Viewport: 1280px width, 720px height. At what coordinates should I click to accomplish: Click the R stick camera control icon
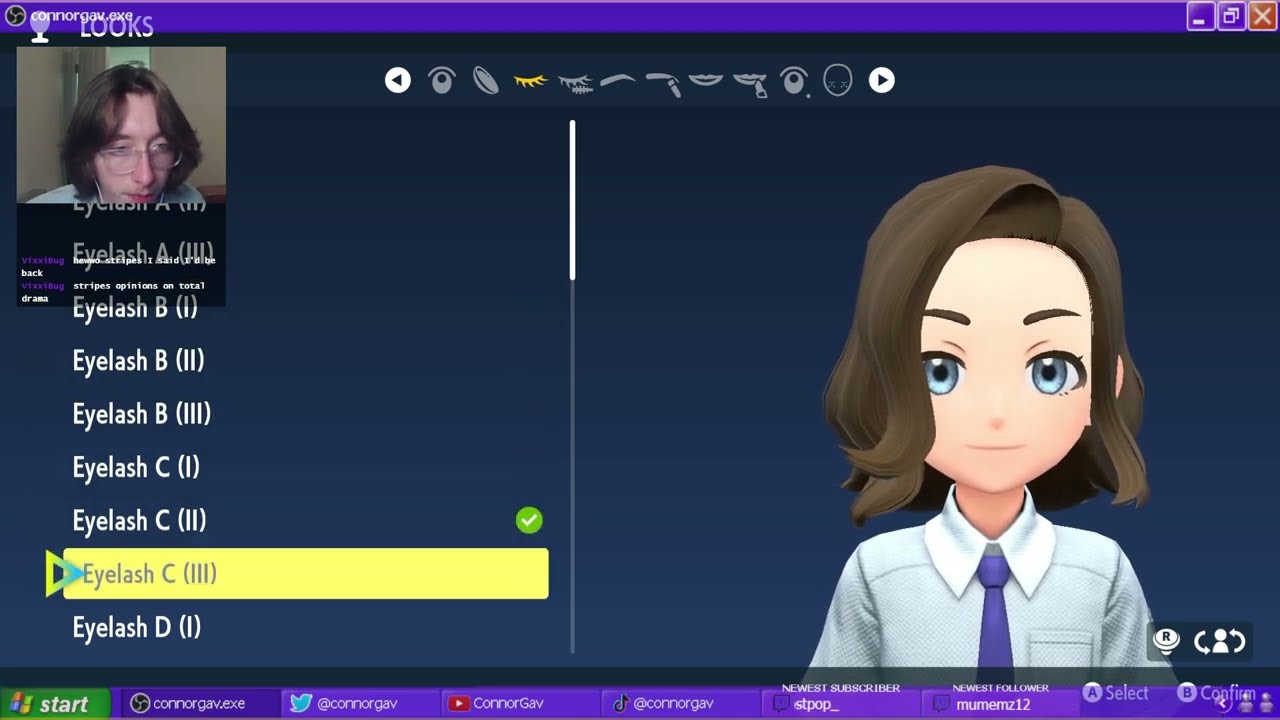point(1166,640)
